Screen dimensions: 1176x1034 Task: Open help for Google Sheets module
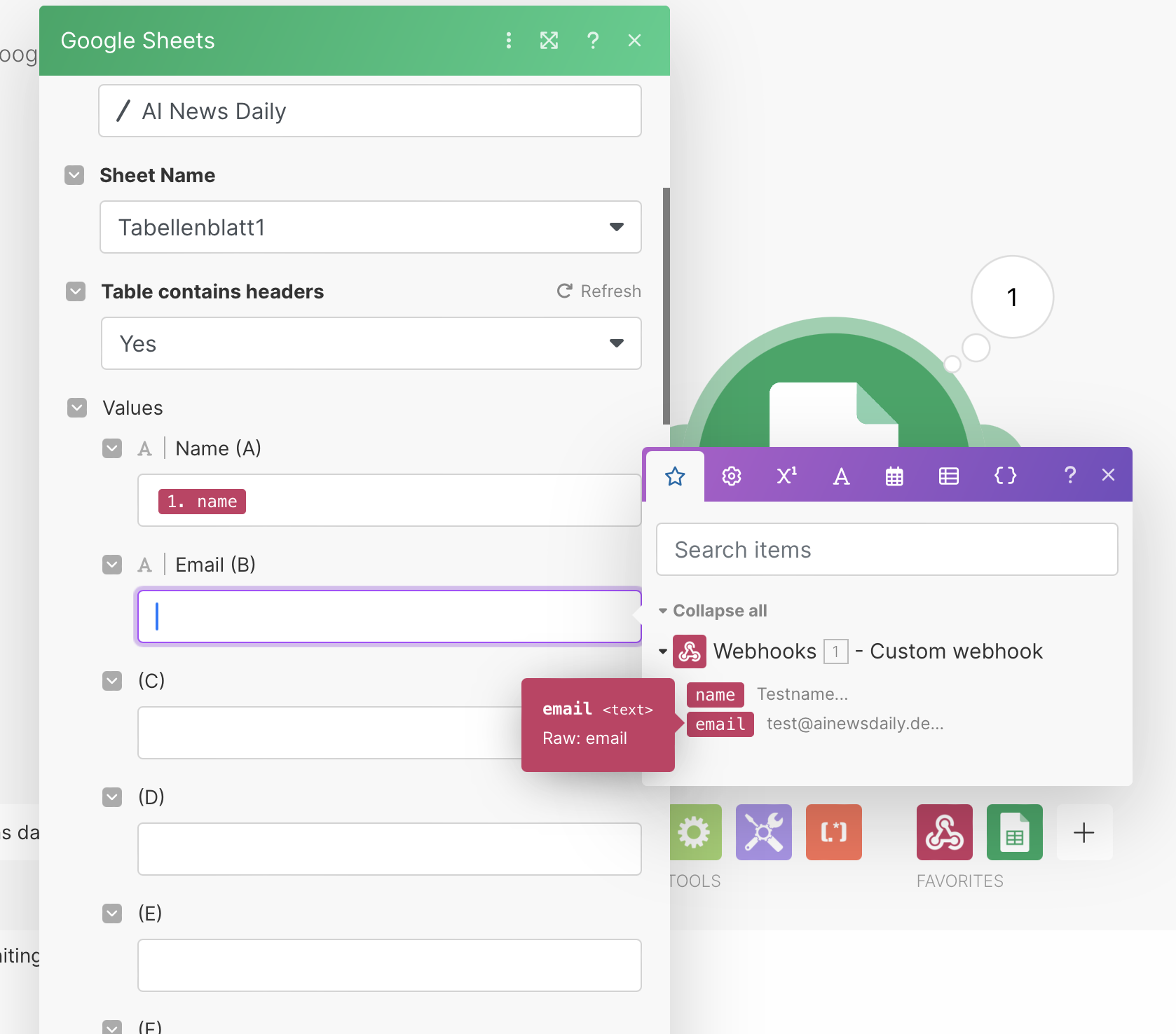[x=593, y=41]
